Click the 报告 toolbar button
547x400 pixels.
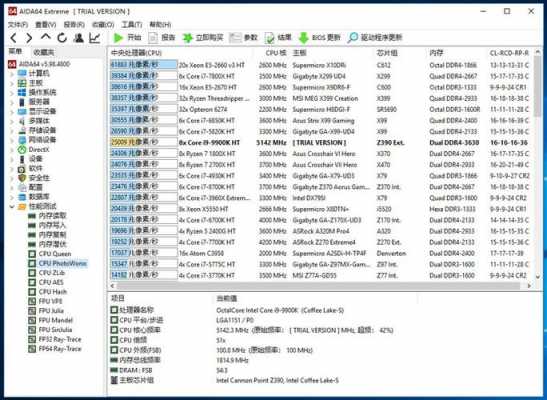point(162,38)
